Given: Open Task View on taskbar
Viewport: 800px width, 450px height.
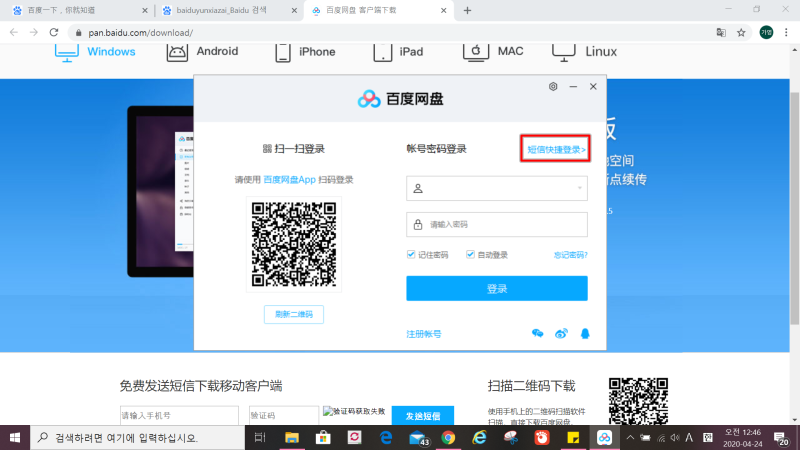Looking at the screenshot, I should [x=260, y=438].
